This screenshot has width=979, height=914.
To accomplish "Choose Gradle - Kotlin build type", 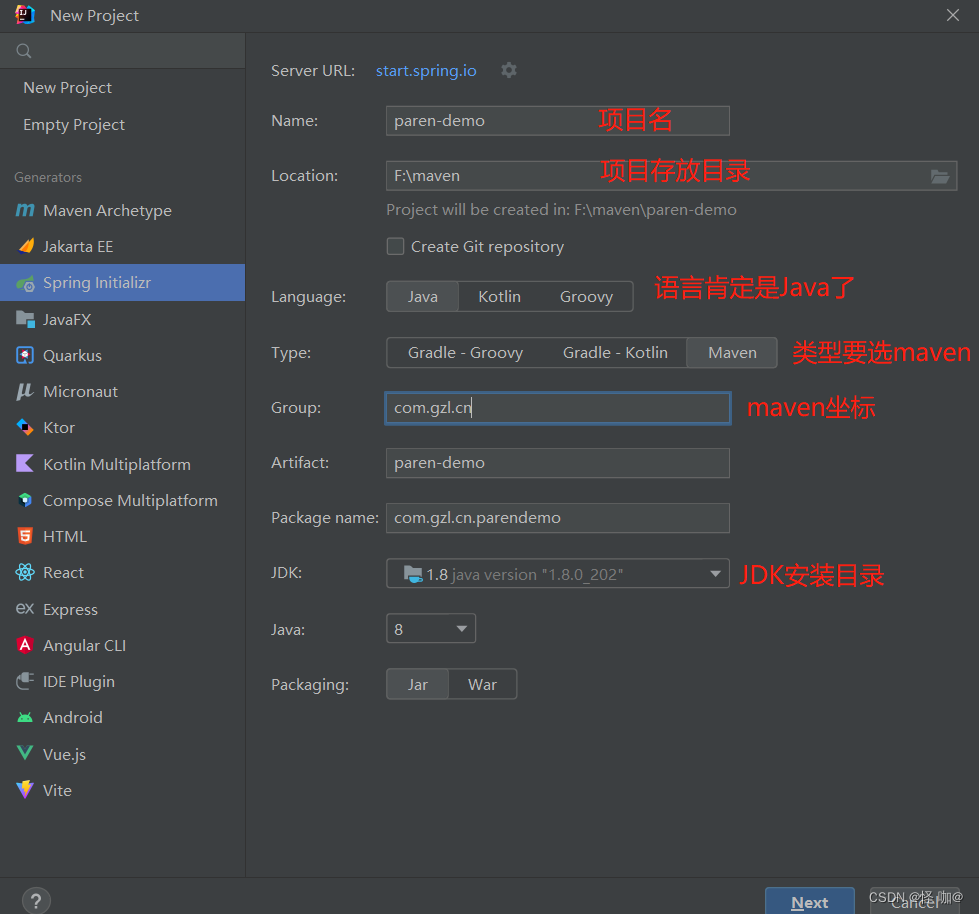I will (x=615, y=353).
